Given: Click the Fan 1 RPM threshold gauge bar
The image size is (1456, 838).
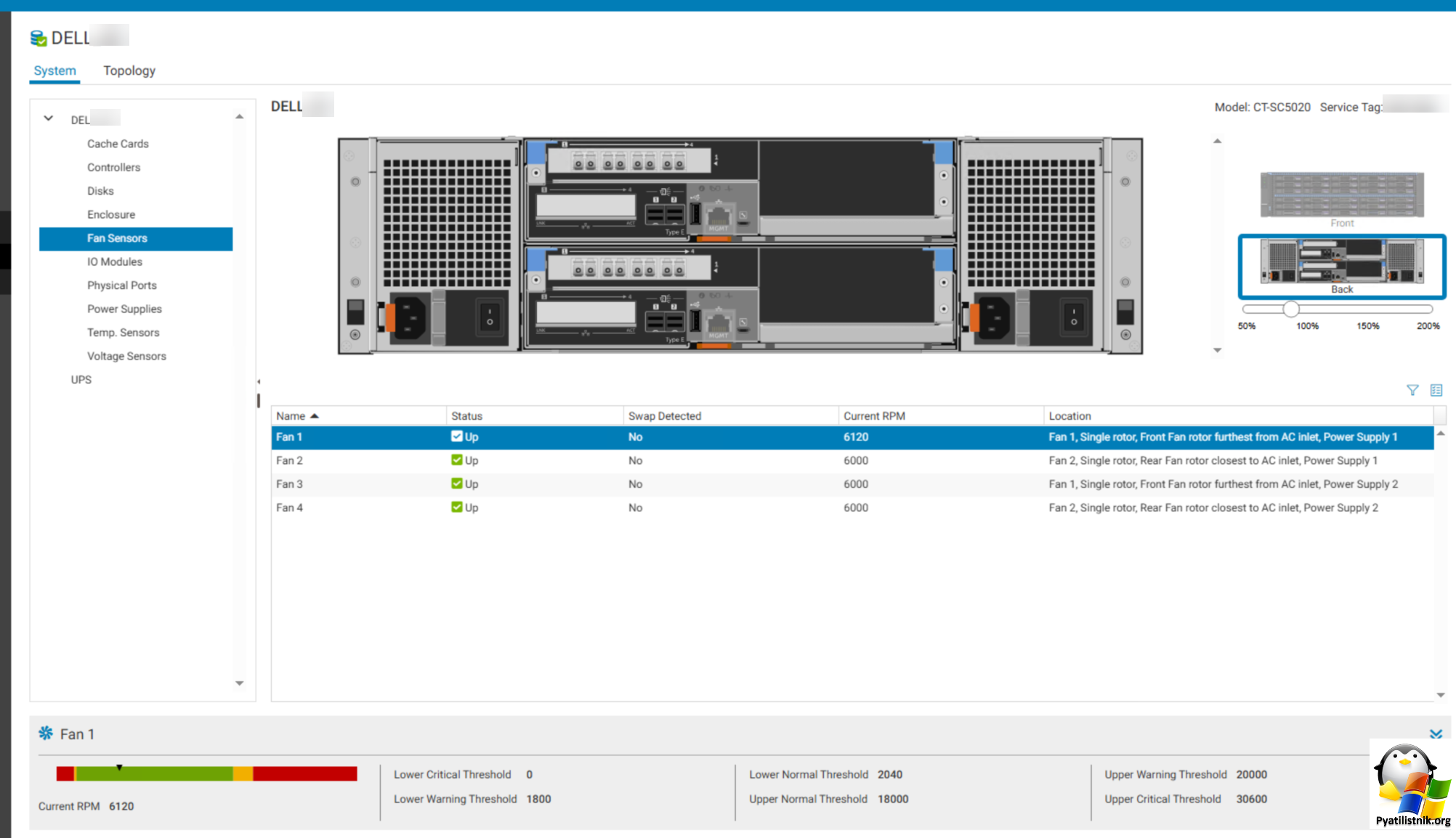Looking at the screenshot, I should (x=207, y=774).
